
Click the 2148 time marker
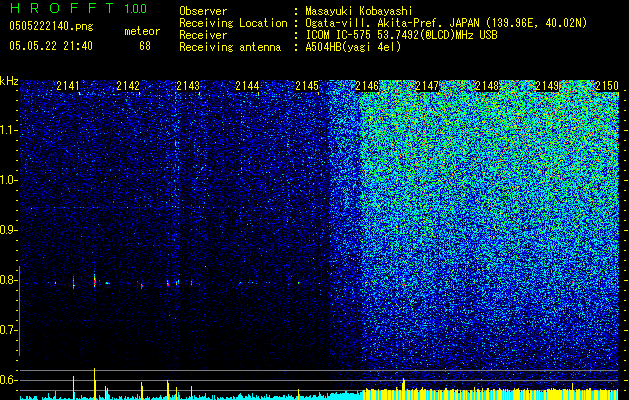pos(487,86)
